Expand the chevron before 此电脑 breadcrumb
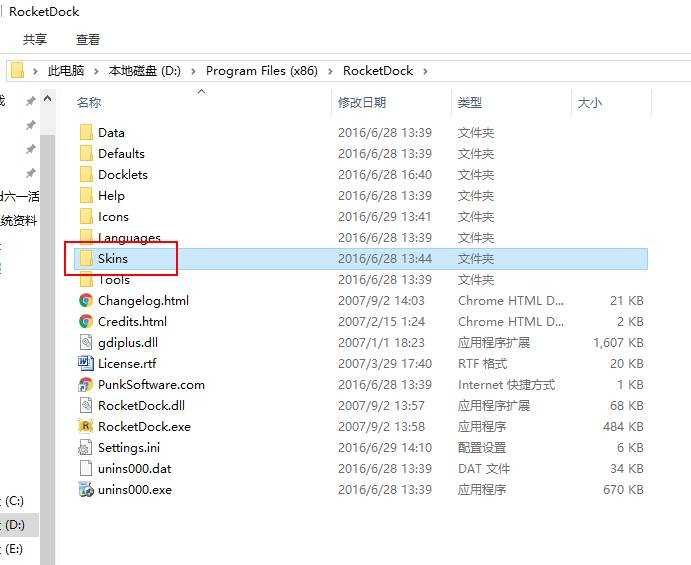 click(35, 71)
